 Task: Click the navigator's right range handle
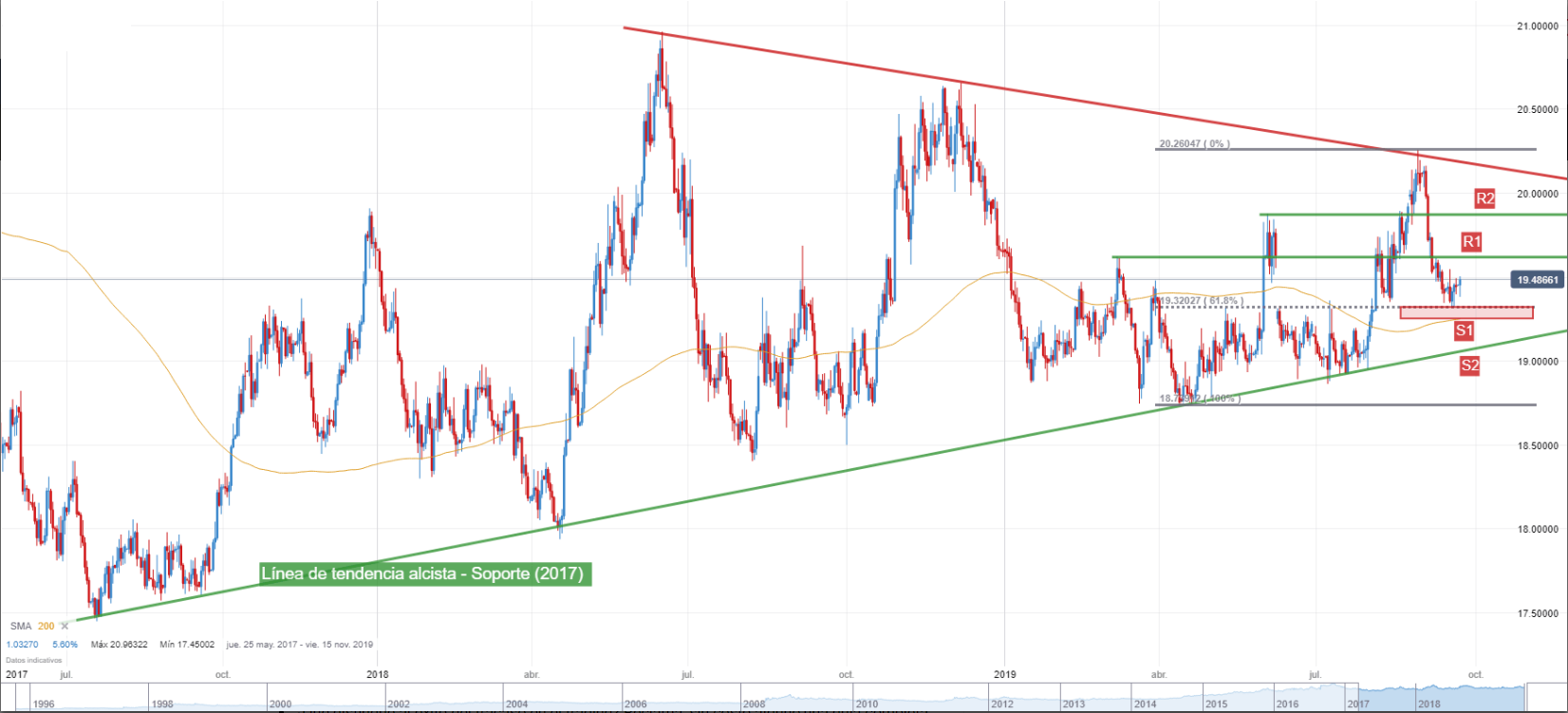click(x=1524, y=697)
